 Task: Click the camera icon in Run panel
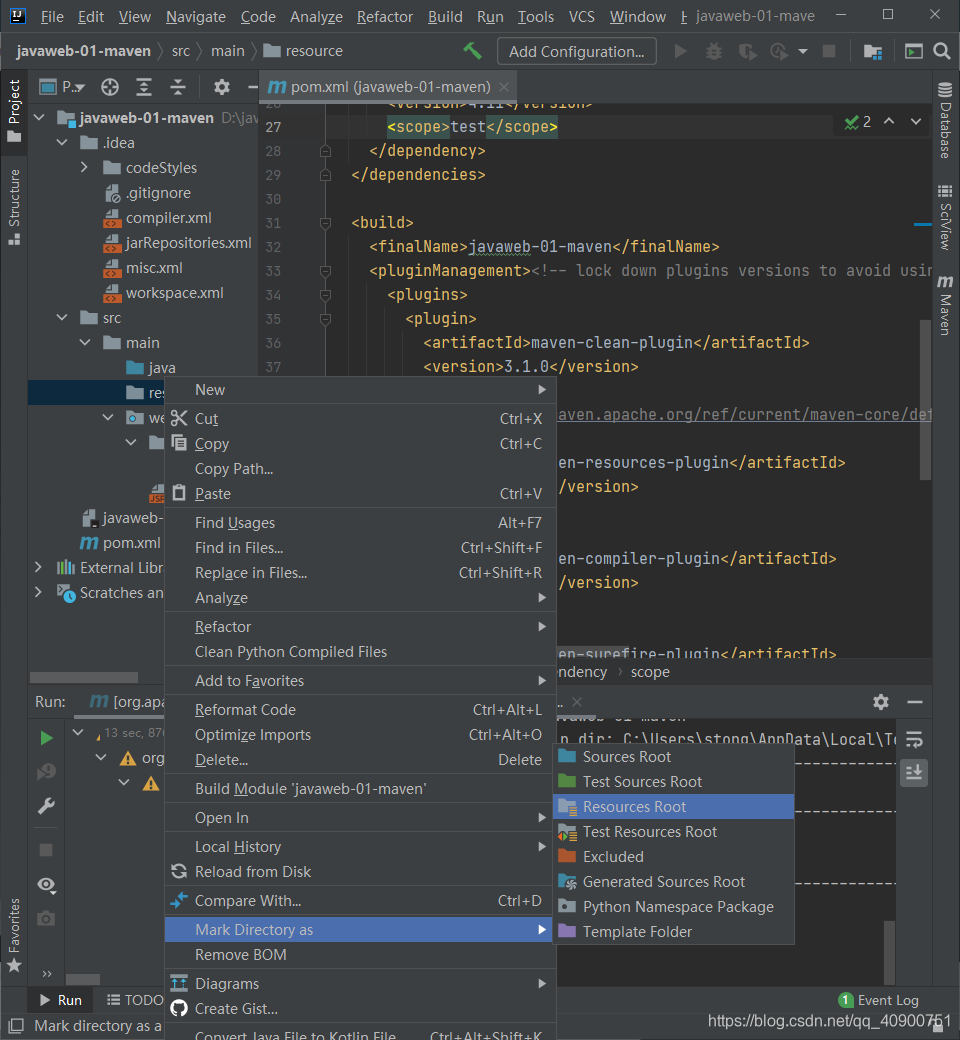[x=46, y=918]
